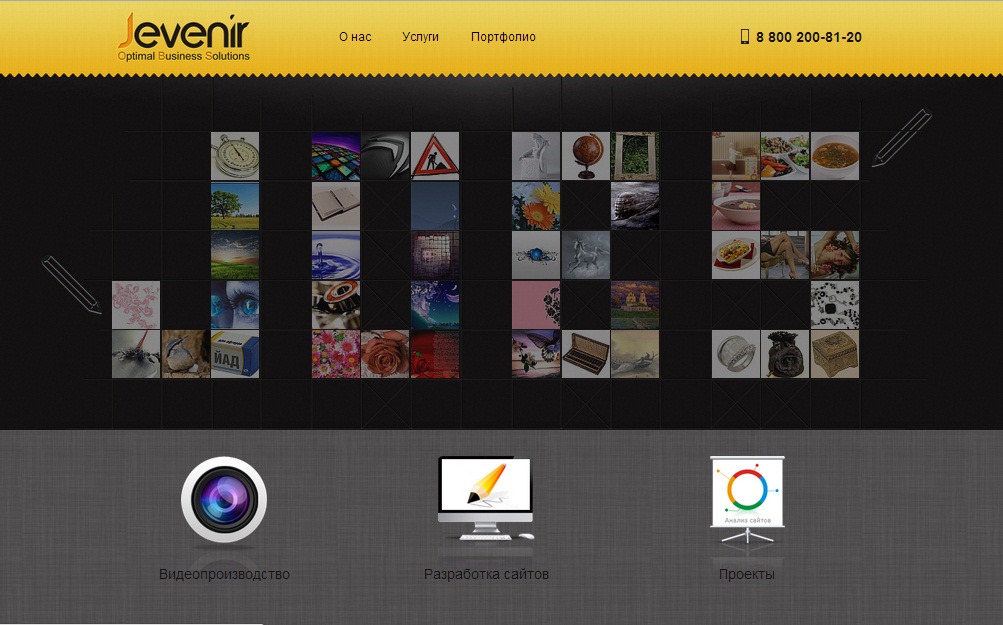This screenshot has width=1003, height=625.
Task: Open the orange rose thumbnail
Action: pyautogui.click(x=385, y=354)
